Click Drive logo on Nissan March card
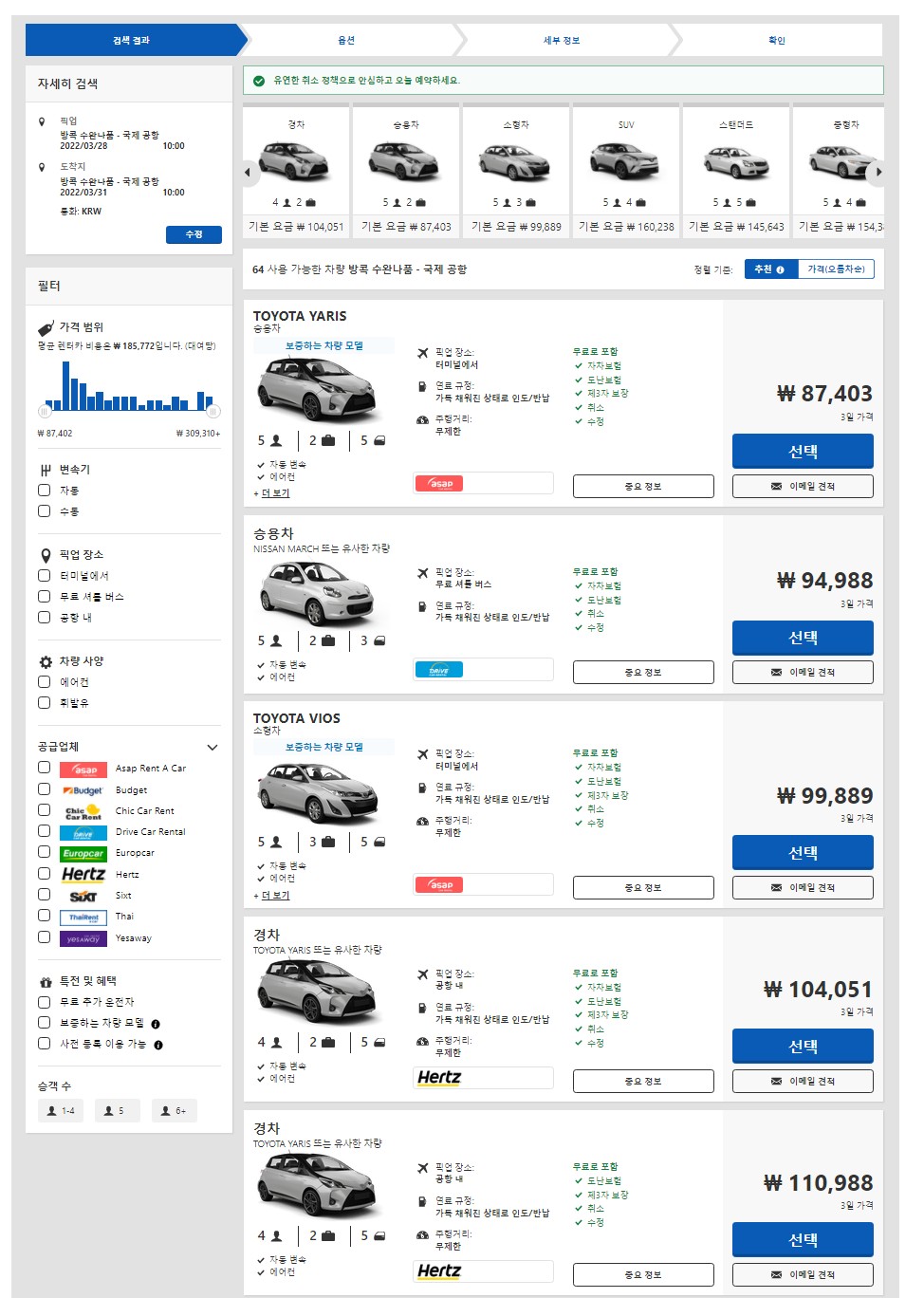Screen dimensions: 924x1298 [439, 670]
